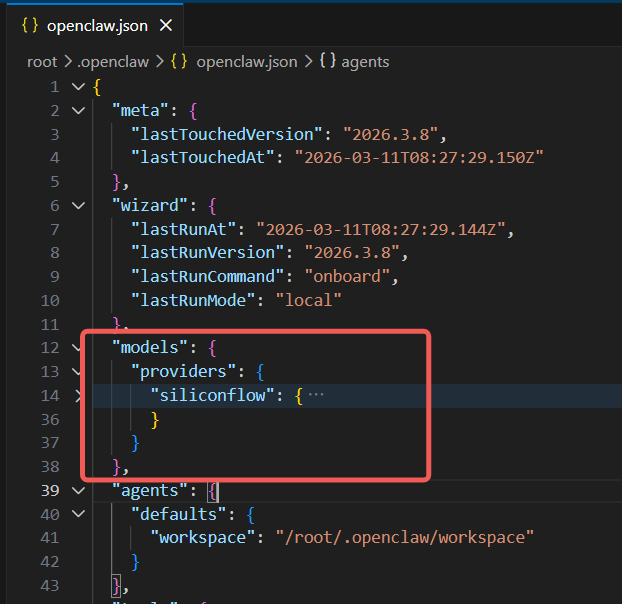Collapse the root object on line 1
622x604 pixels.
(x=79, y=86)
